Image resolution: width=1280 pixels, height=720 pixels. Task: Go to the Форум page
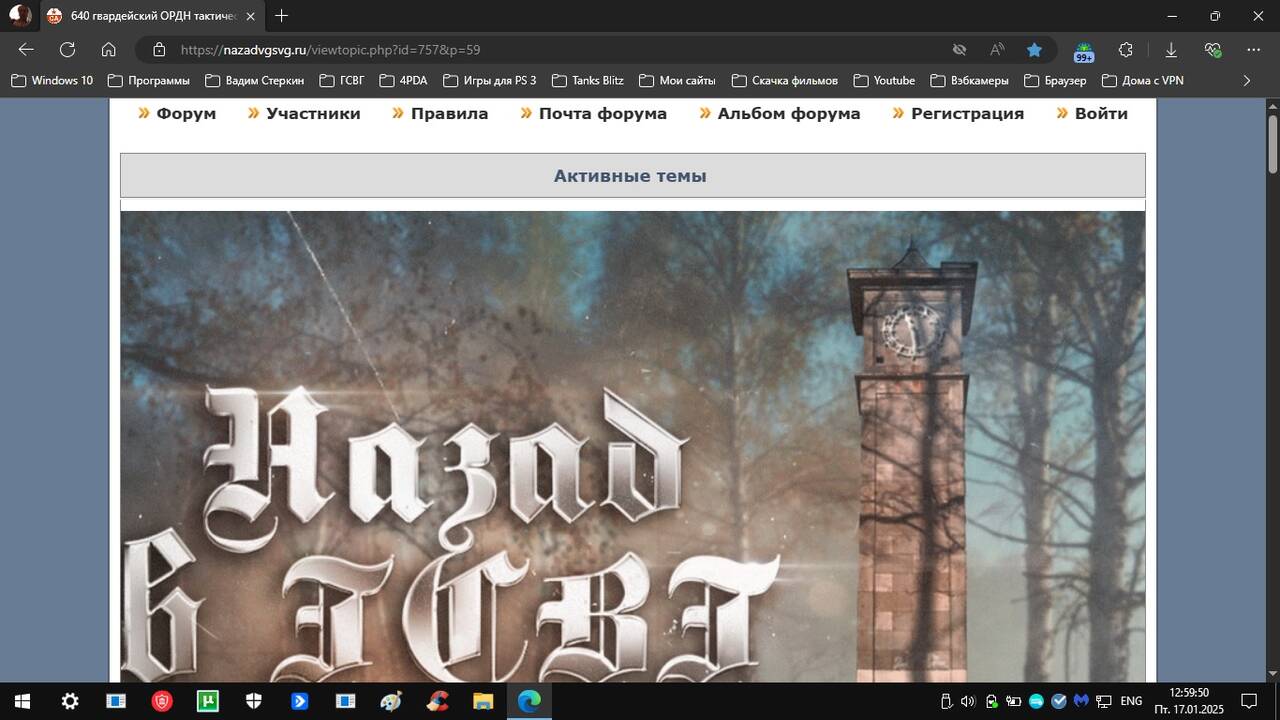(186, 114)
